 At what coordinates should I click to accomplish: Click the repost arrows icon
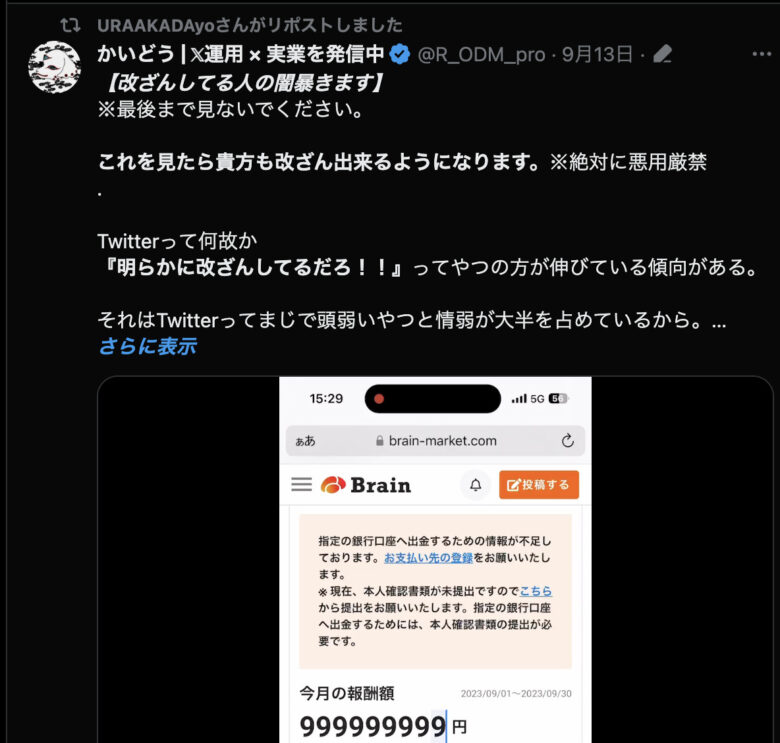tap(70, 25)
